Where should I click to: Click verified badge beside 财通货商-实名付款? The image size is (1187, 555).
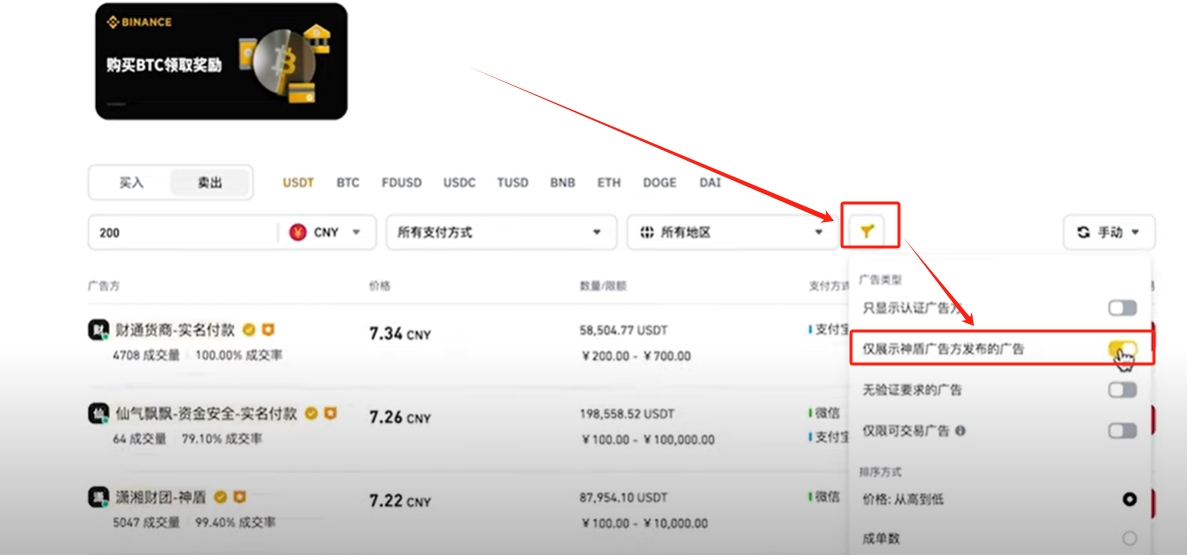pos(249,330)
